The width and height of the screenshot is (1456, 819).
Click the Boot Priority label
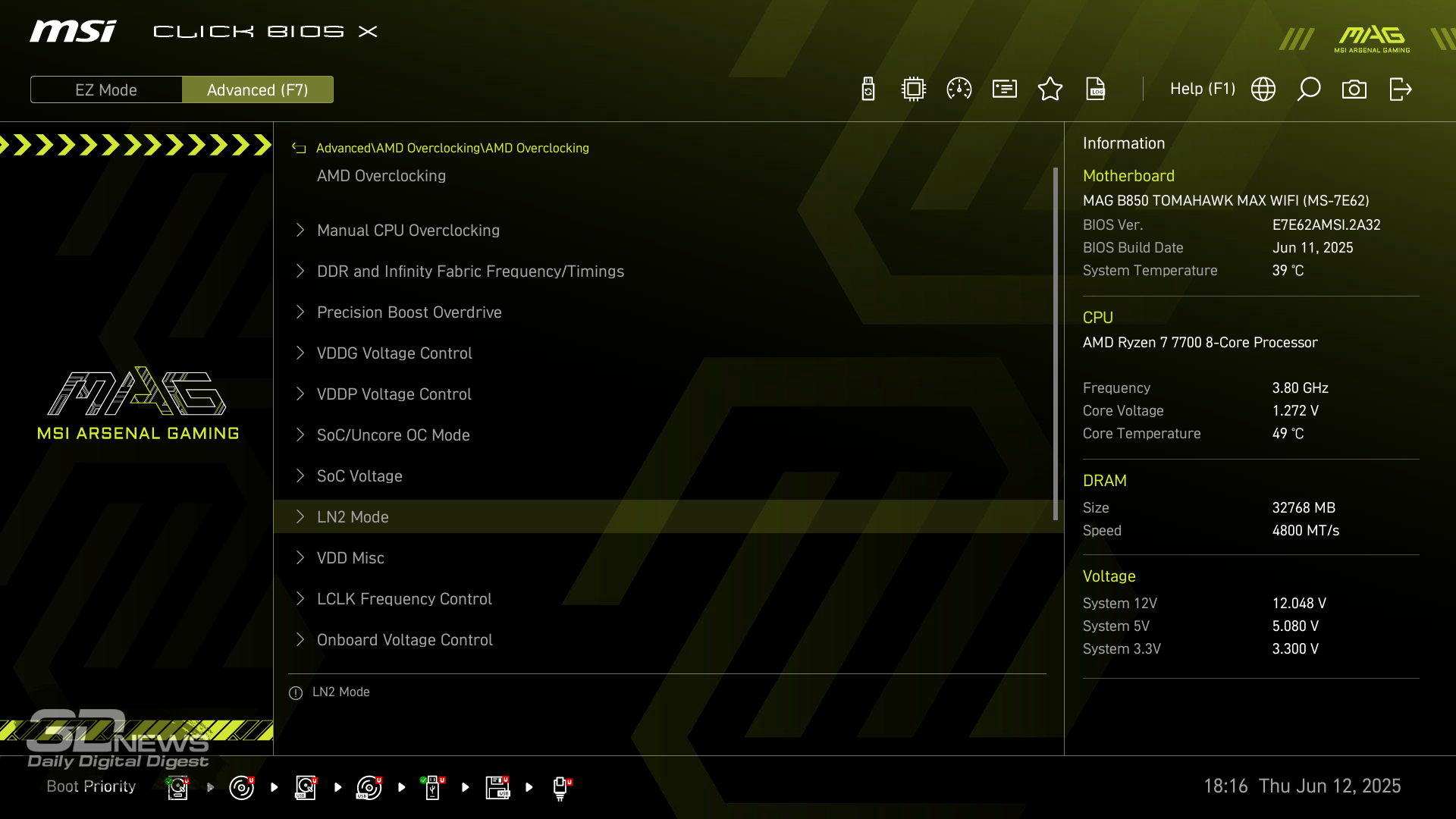pyautogui.click(x=91, y=786)
